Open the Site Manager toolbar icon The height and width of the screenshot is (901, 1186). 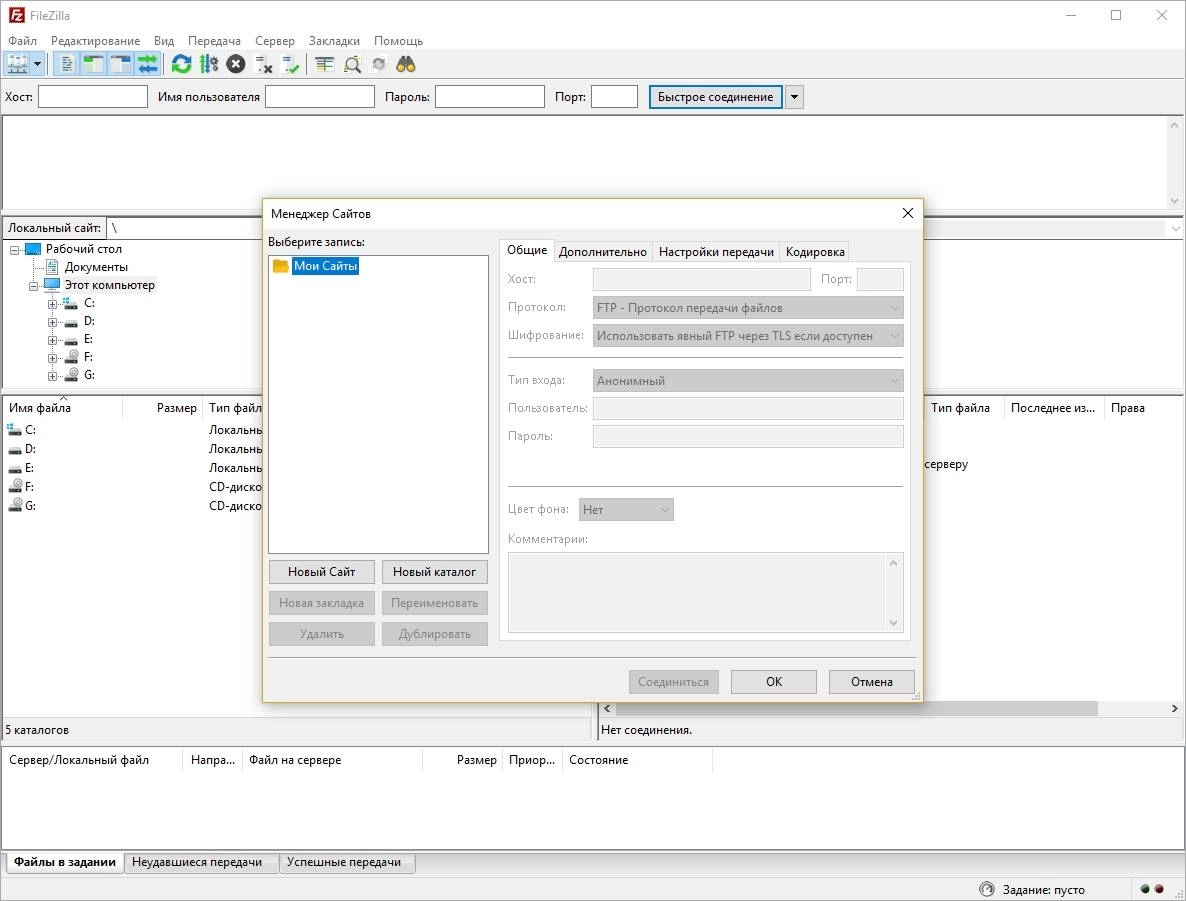17,64
